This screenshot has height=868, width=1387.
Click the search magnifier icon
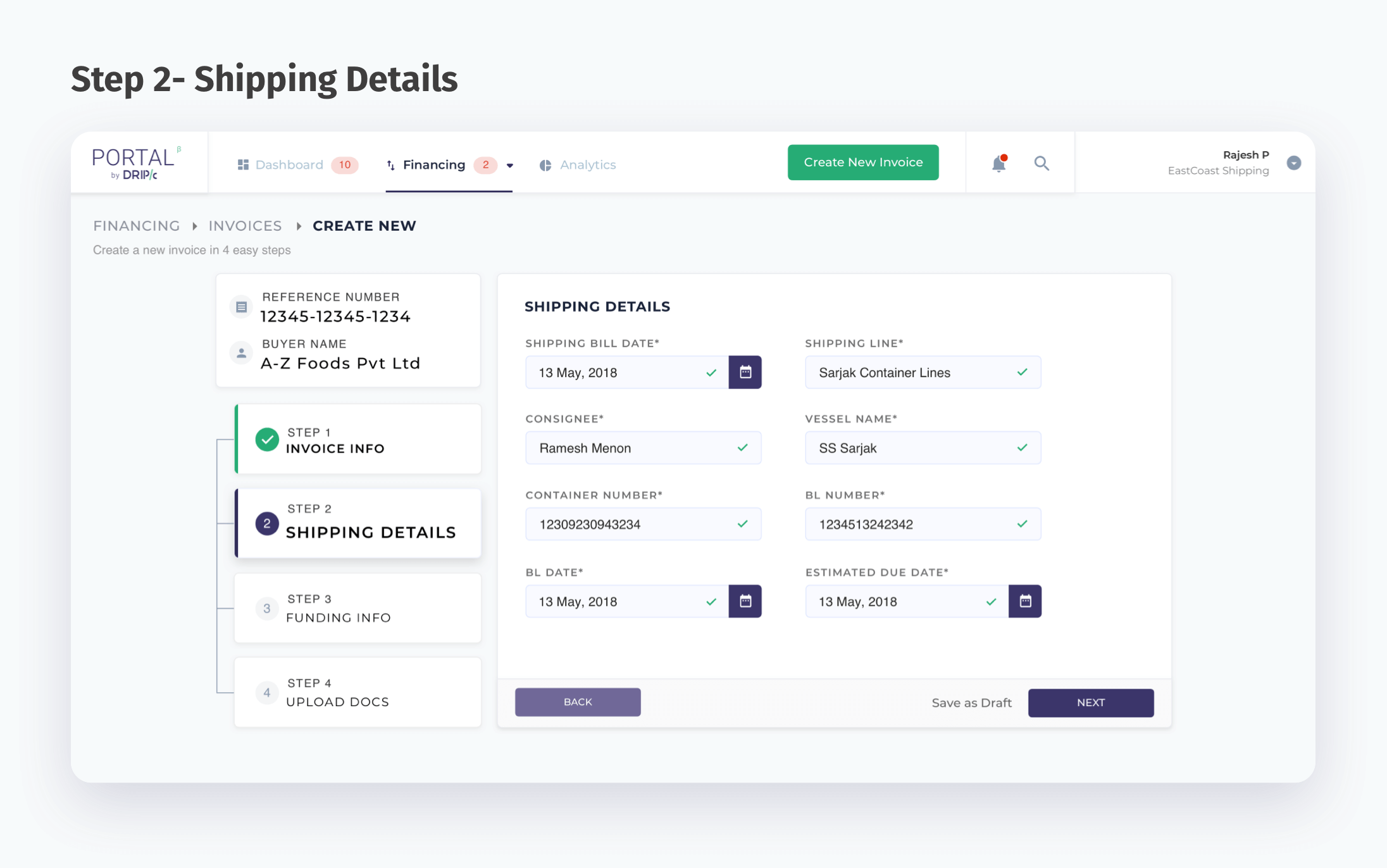tap(1042, 164)
